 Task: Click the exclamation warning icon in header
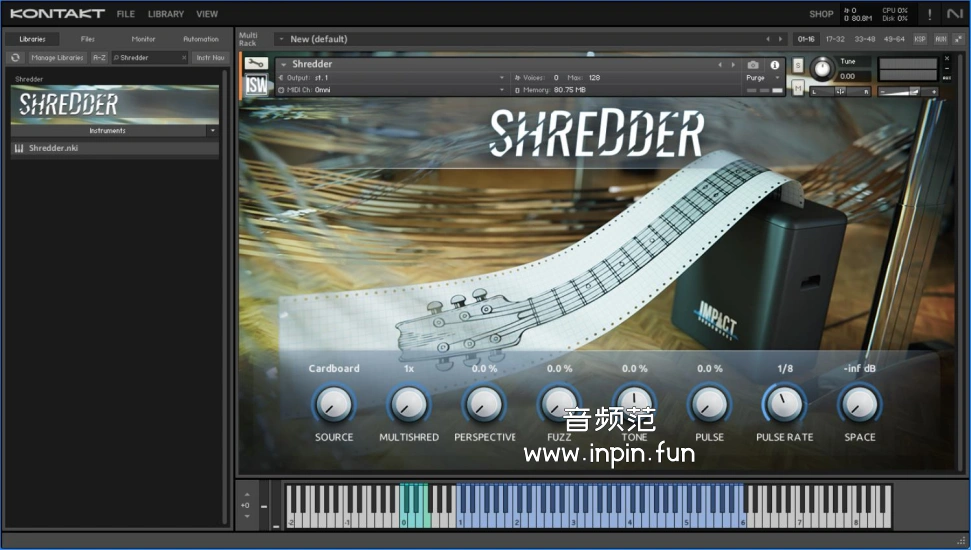tap(930, 14)
